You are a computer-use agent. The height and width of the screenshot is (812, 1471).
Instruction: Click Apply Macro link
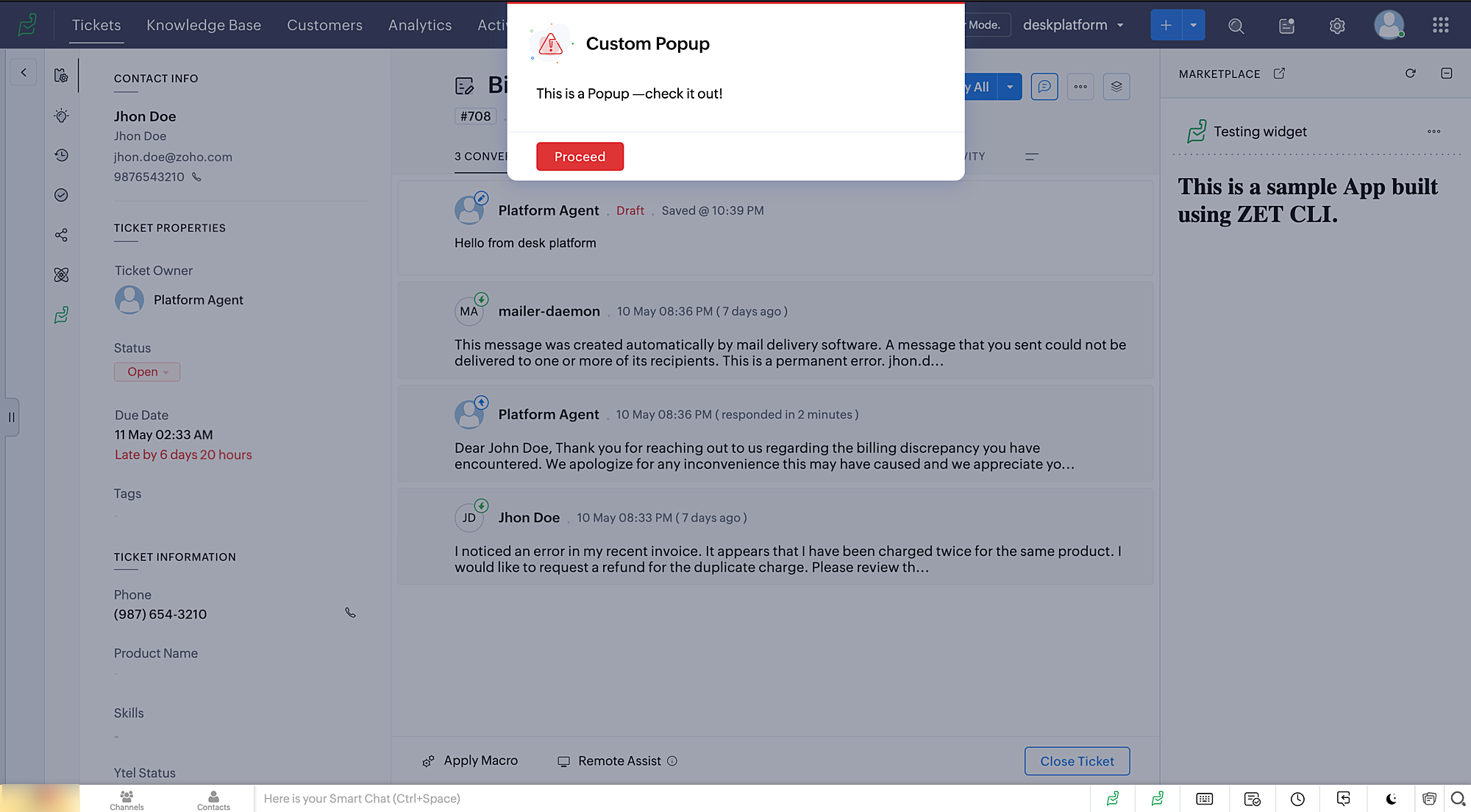480,761
